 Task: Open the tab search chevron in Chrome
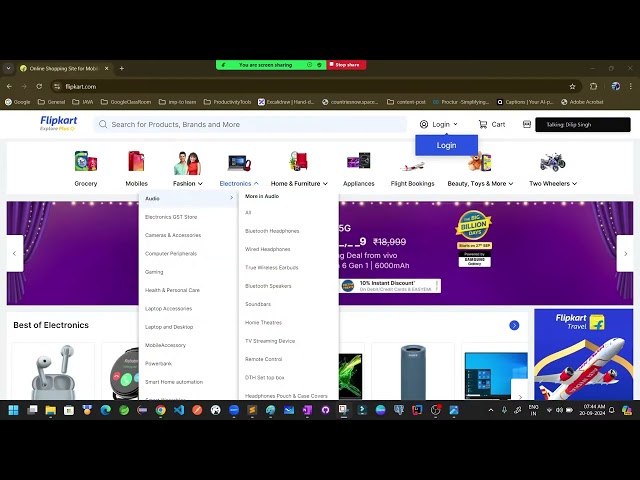point(9,69)
